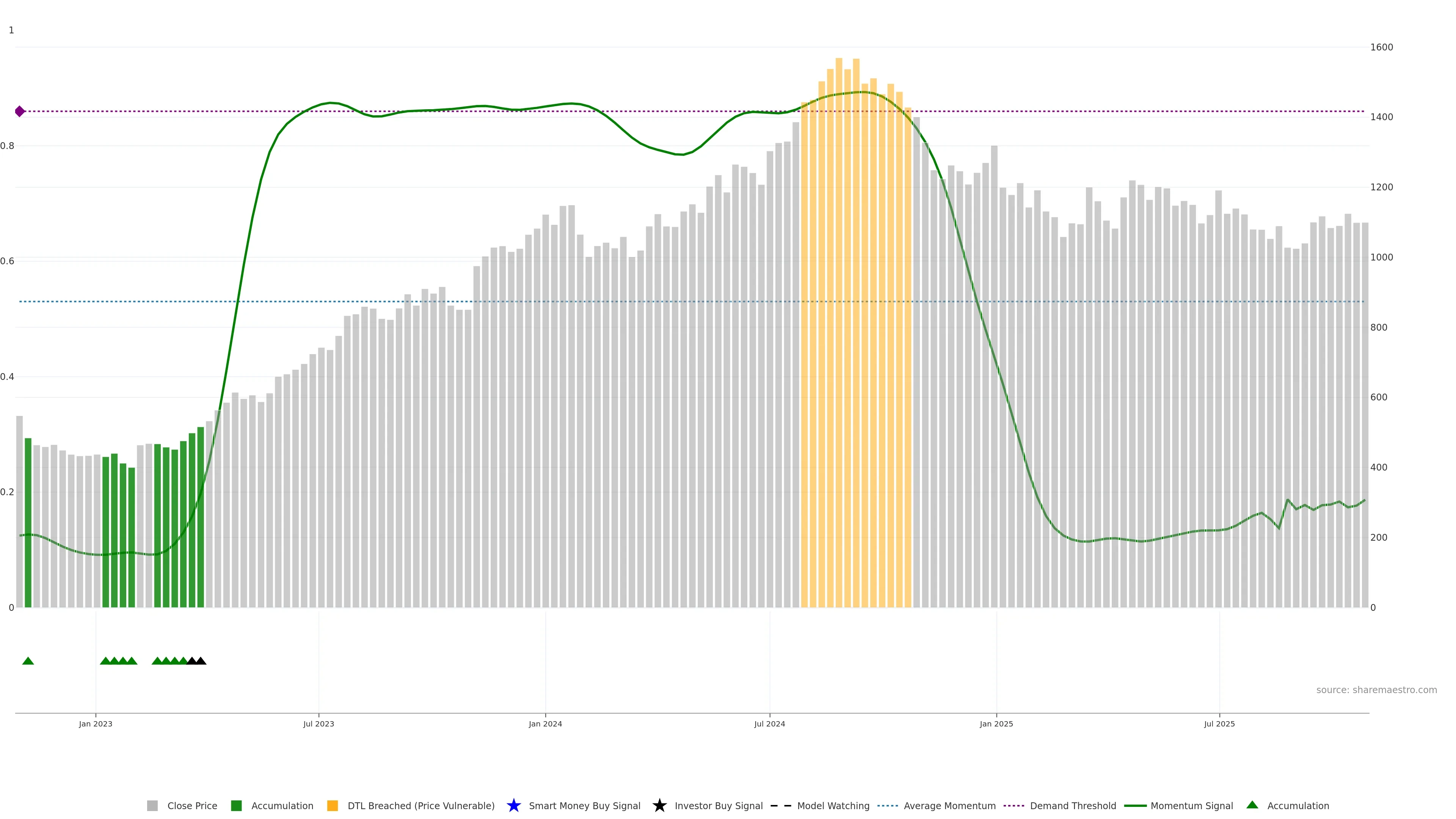Viewport: 1456px width, 819px height.
Task: Click the first green accumulation triangle marker
Action: (28, 661)
